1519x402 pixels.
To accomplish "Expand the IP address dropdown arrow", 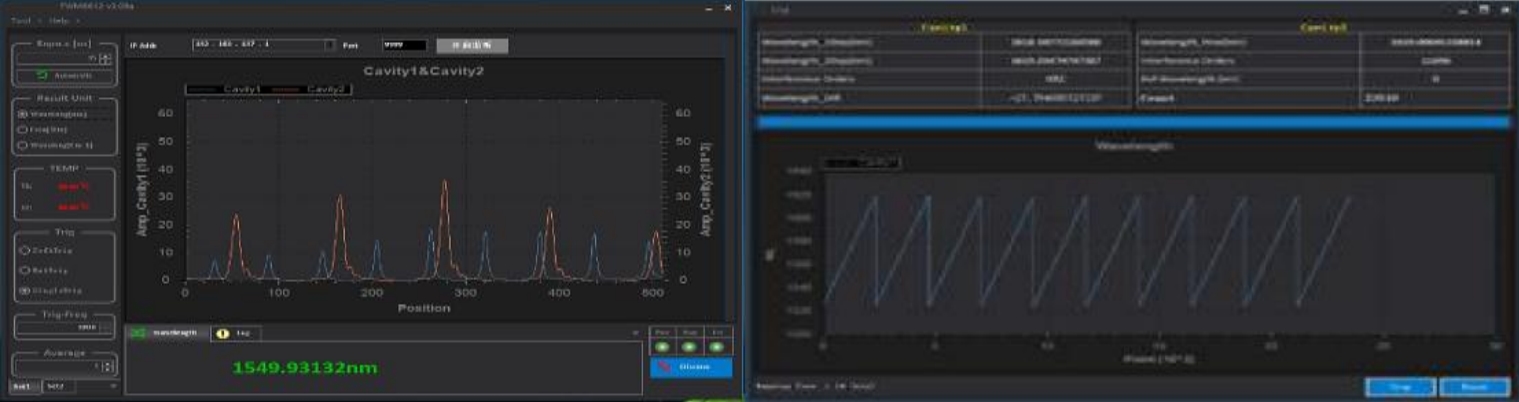I will (330, 45).
